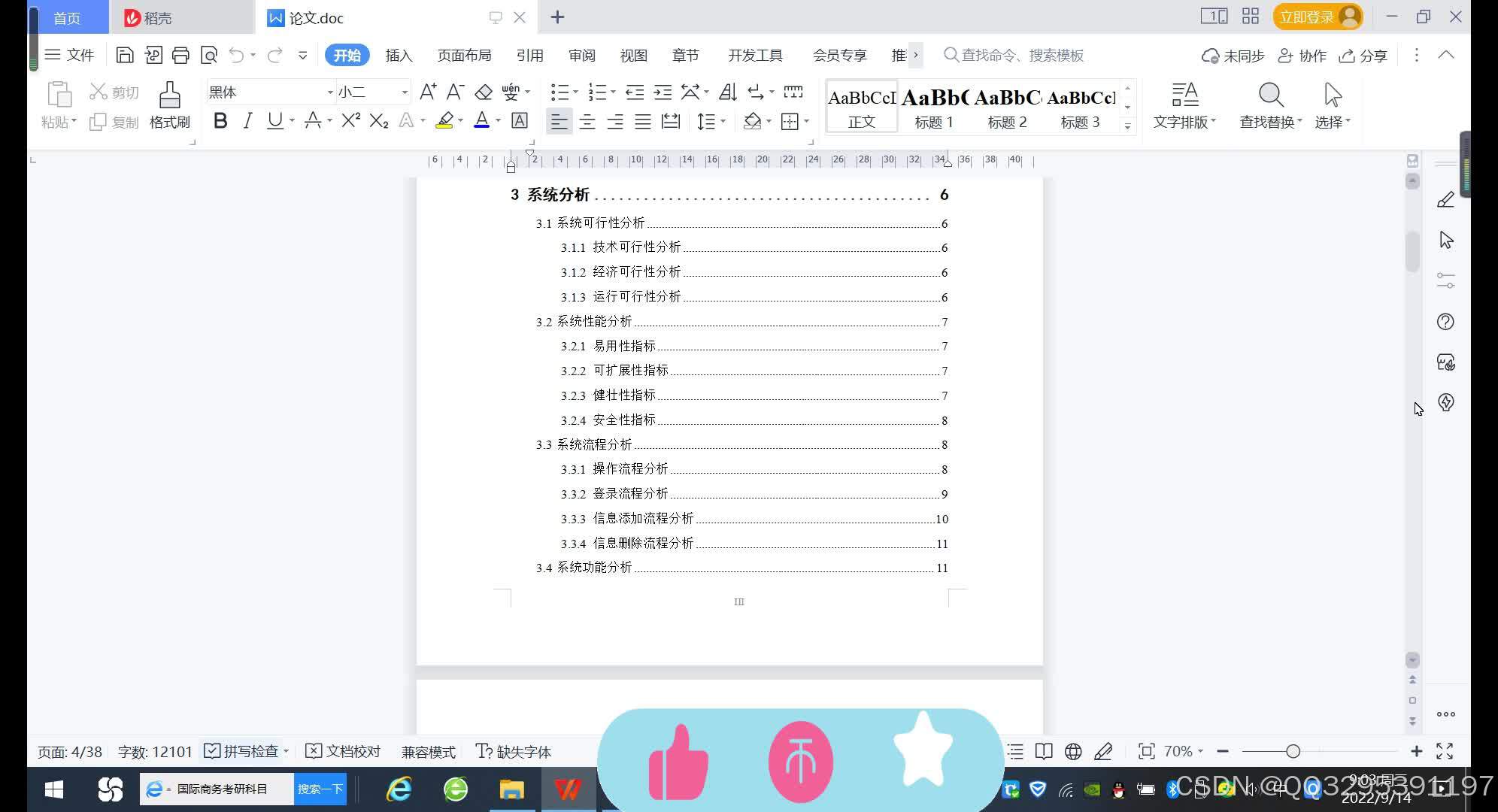Click the Format Painter brush

point(169,105)
